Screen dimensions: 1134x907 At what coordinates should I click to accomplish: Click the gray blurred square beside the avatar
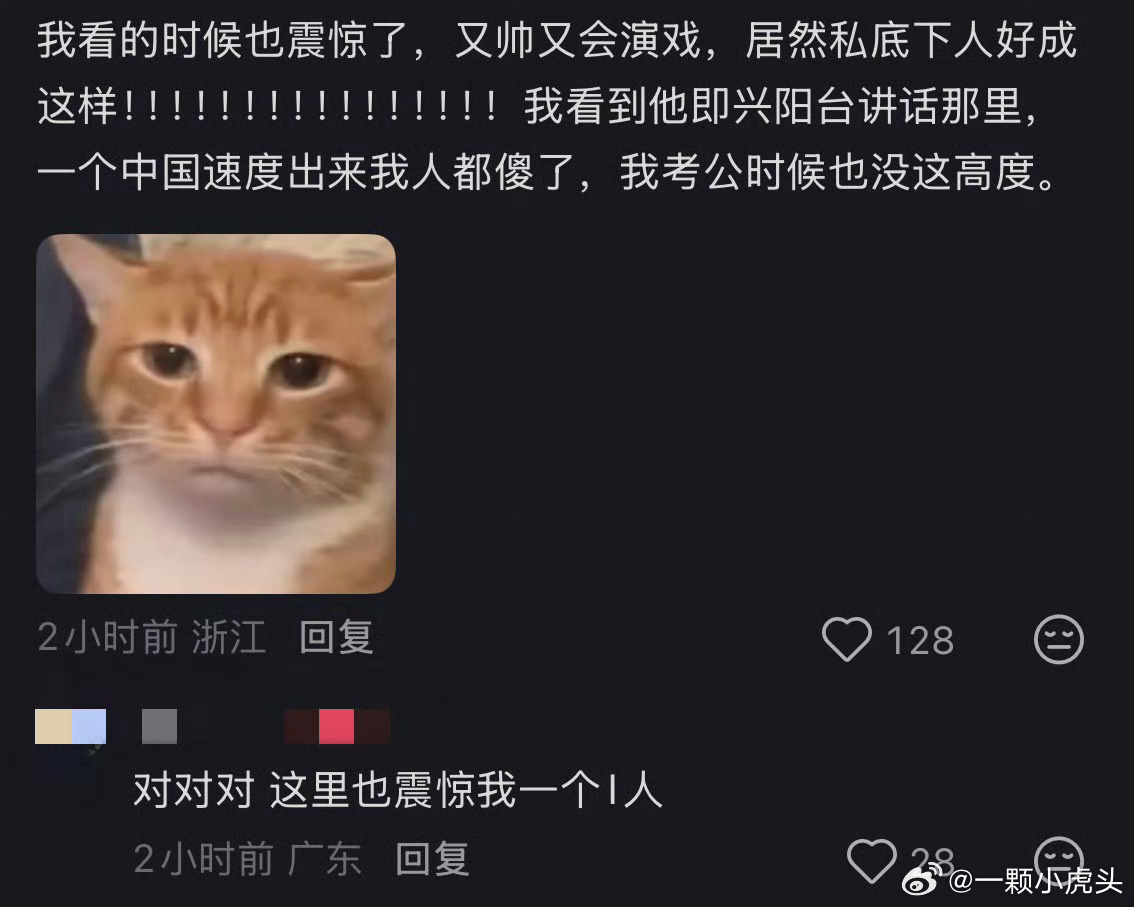click(159, 726)
